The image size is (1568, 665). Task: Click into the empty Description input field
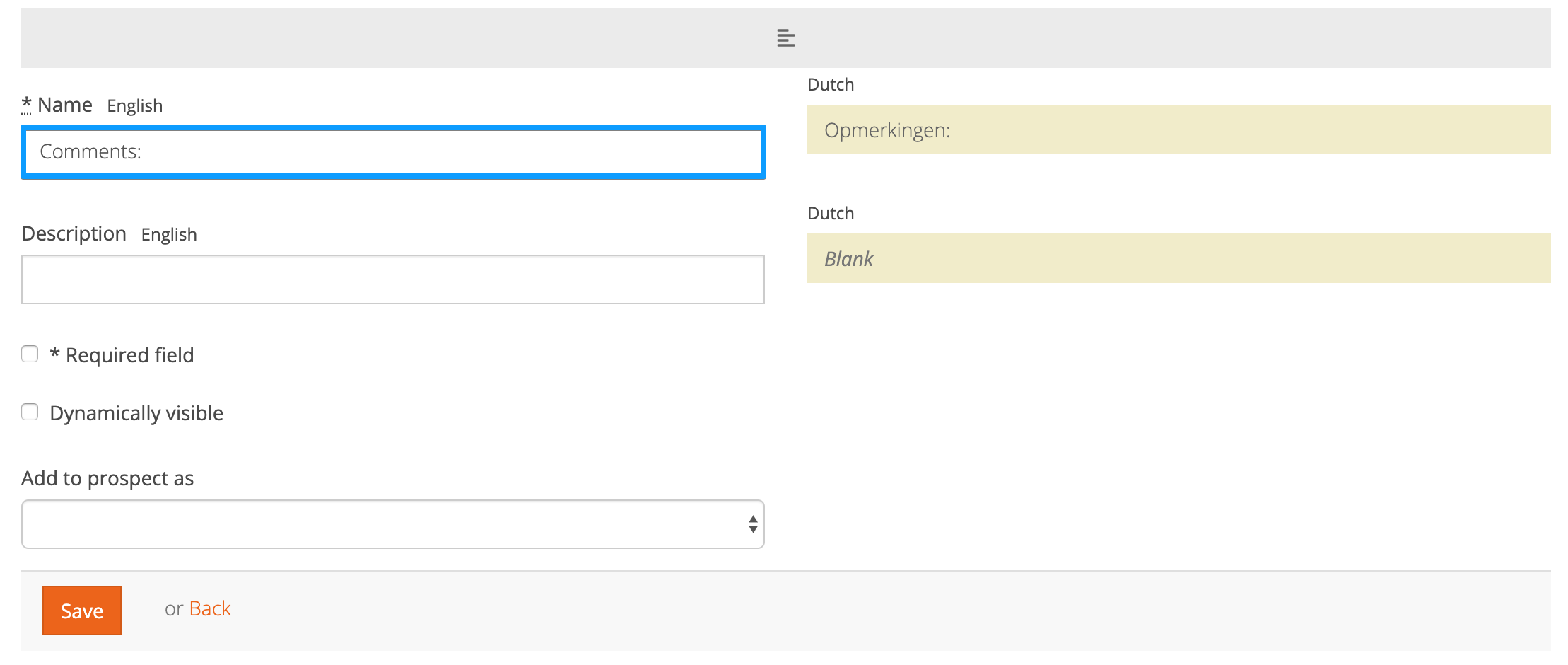392,279
